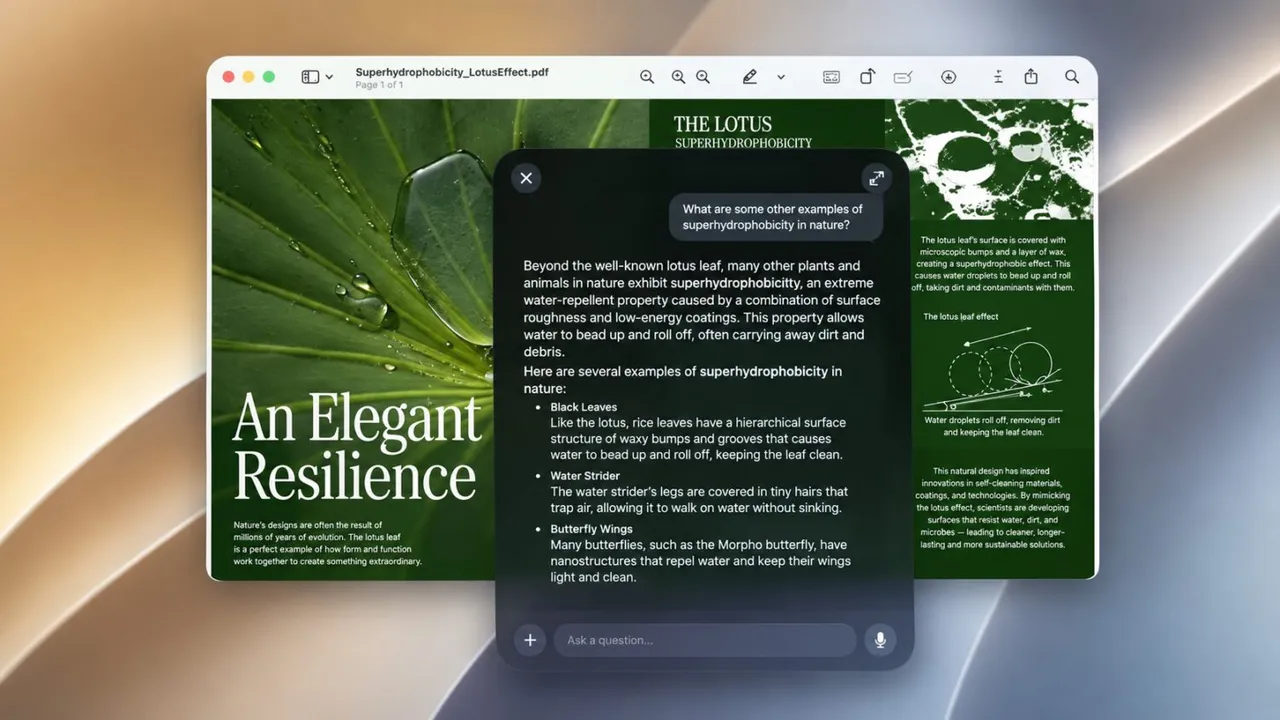
Task: Select the user question message bubble
Action: (x=776, y=217)
